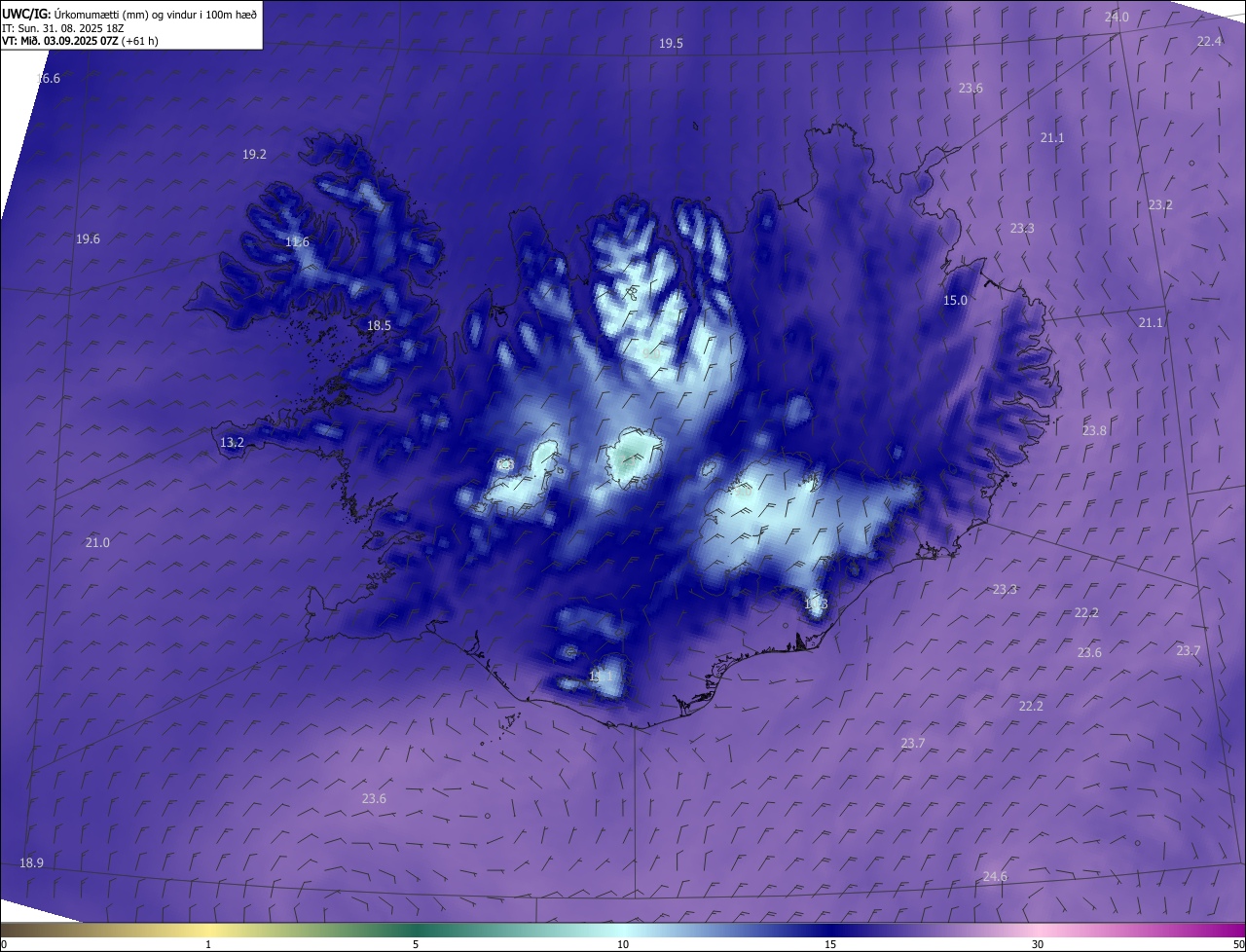
Task: Click the colour scale tick label 10
Action: pos(623,944)
